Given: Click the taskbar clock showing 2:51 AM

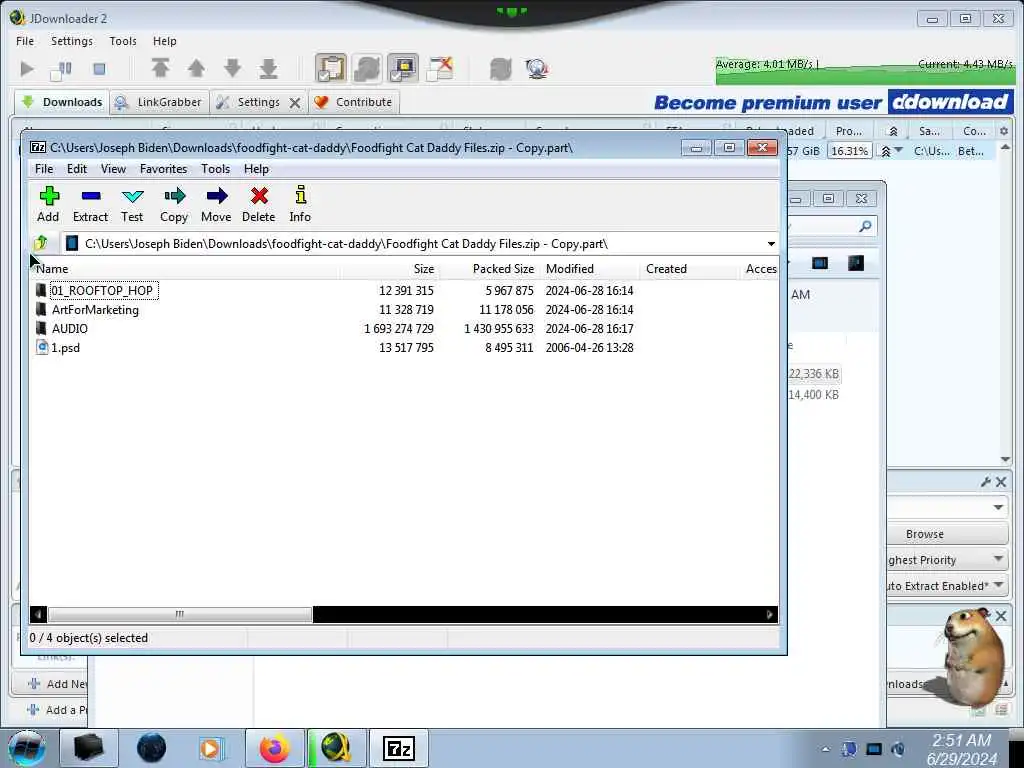Looking at the screenshot, I should pos(961,749).
